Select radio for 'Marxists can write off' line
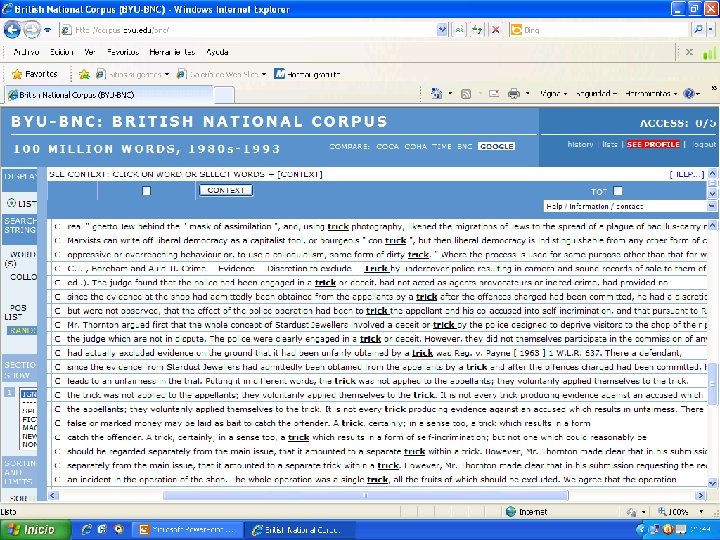Viewport: 720px width, 540px height. pos(58,241)
